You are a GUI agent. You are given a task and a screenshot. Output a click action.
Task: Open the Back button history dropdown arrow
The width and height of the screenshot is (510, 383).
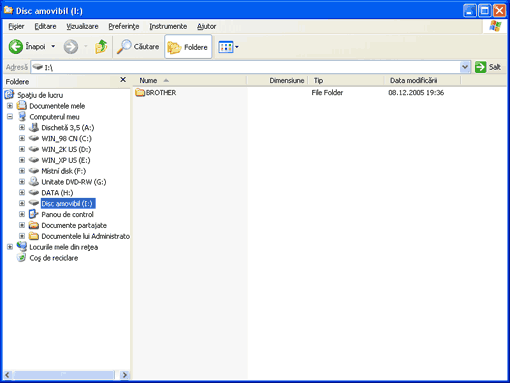(53, 47)
